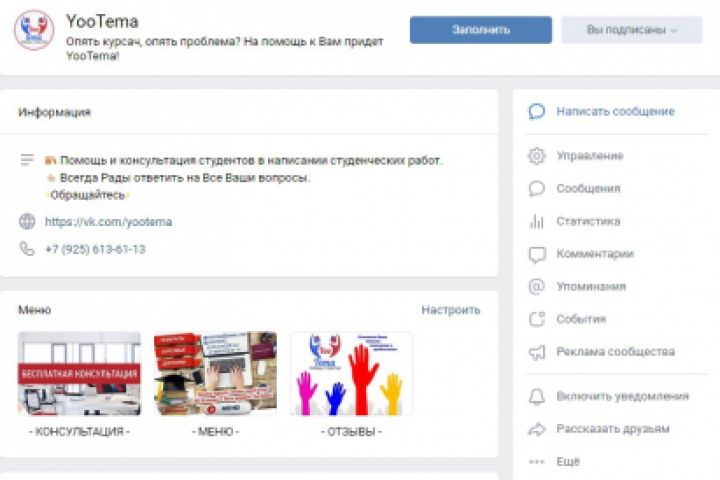Click the Рассказать друзьям share arrow
The height and width of the screenshot is (480, 720).
(536, 429)
